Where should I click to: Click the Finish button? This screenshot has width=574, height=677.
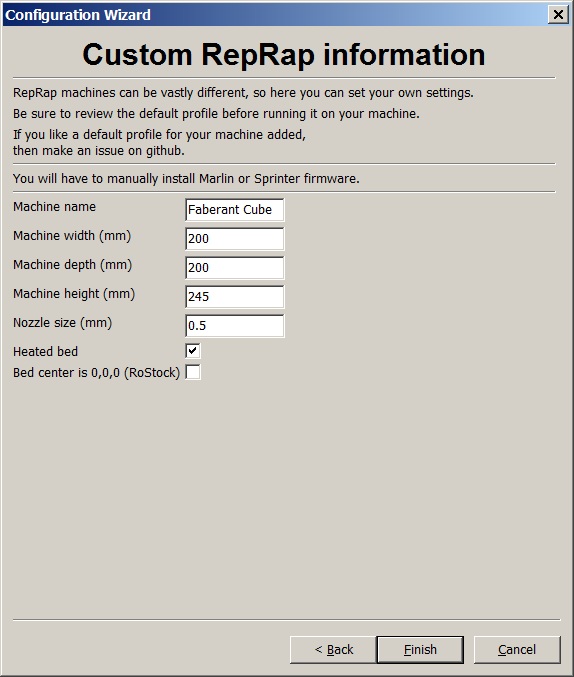pos(420,649)
